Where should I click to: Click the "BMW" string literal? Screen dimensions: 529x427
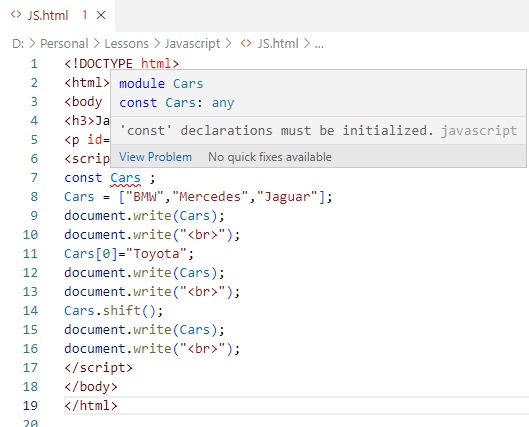(145, 197)
